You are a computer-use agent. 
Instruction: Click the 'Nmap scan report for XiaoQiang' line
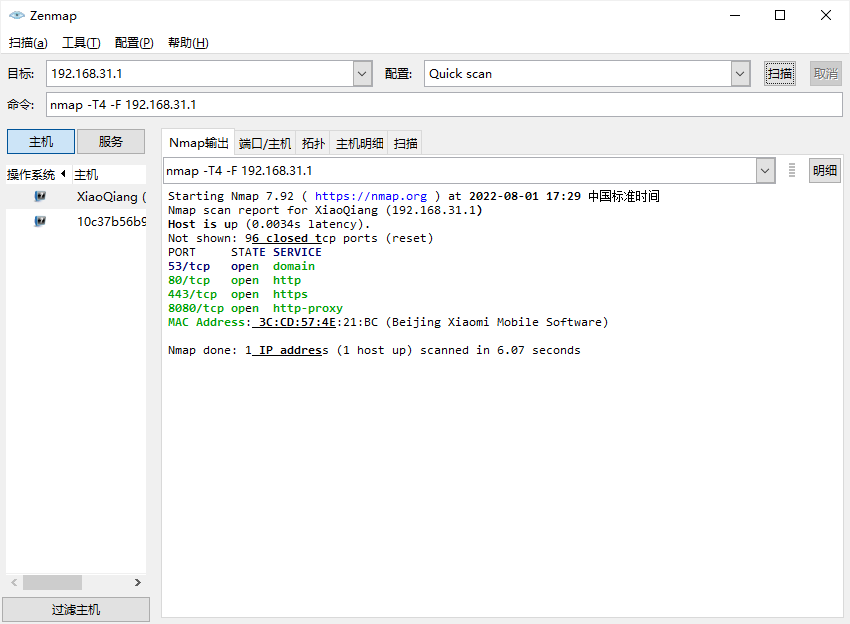click(x=325, y=210)
